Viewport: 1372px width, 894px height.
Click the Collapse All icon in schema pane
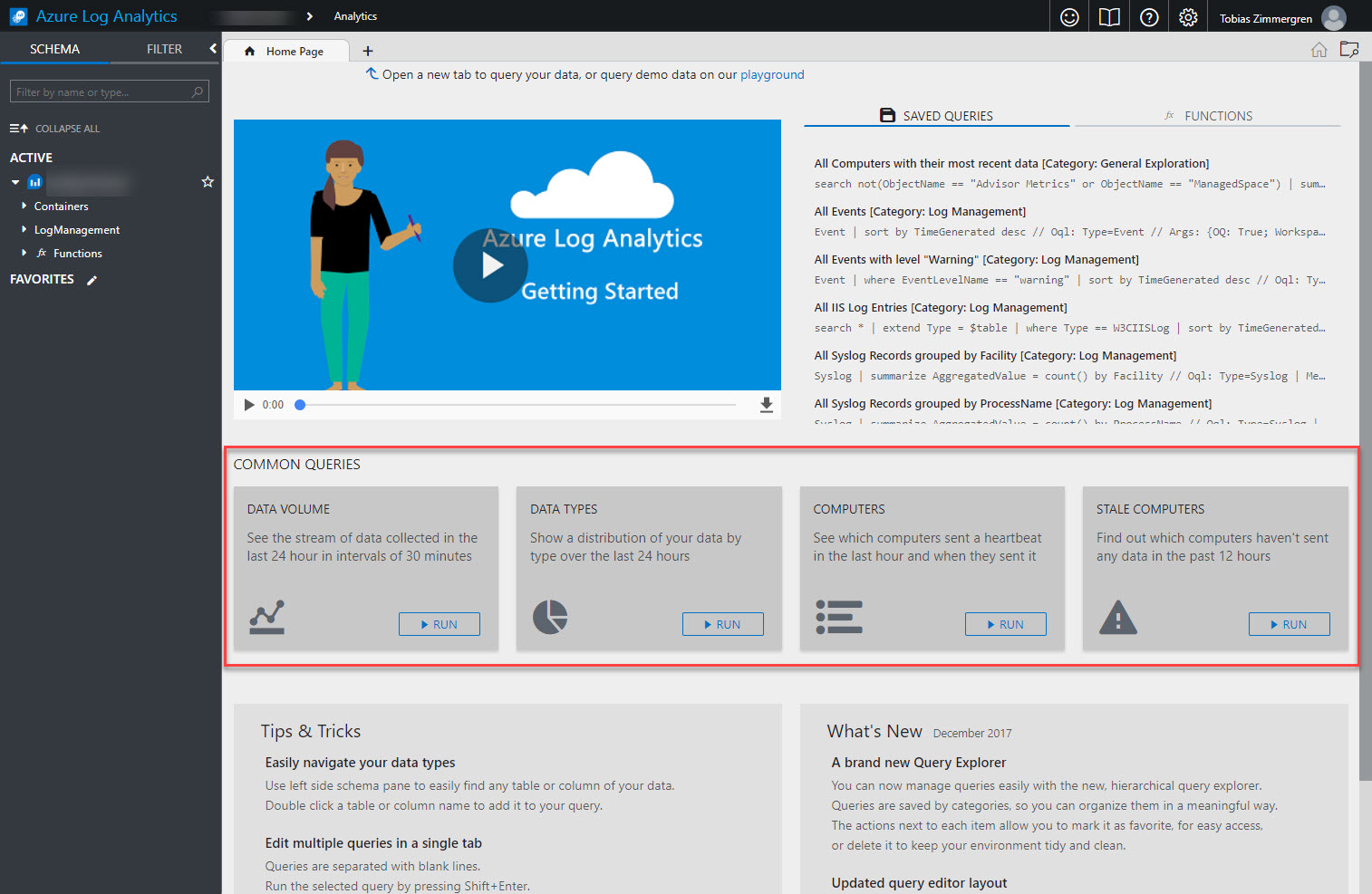(19, 128)
